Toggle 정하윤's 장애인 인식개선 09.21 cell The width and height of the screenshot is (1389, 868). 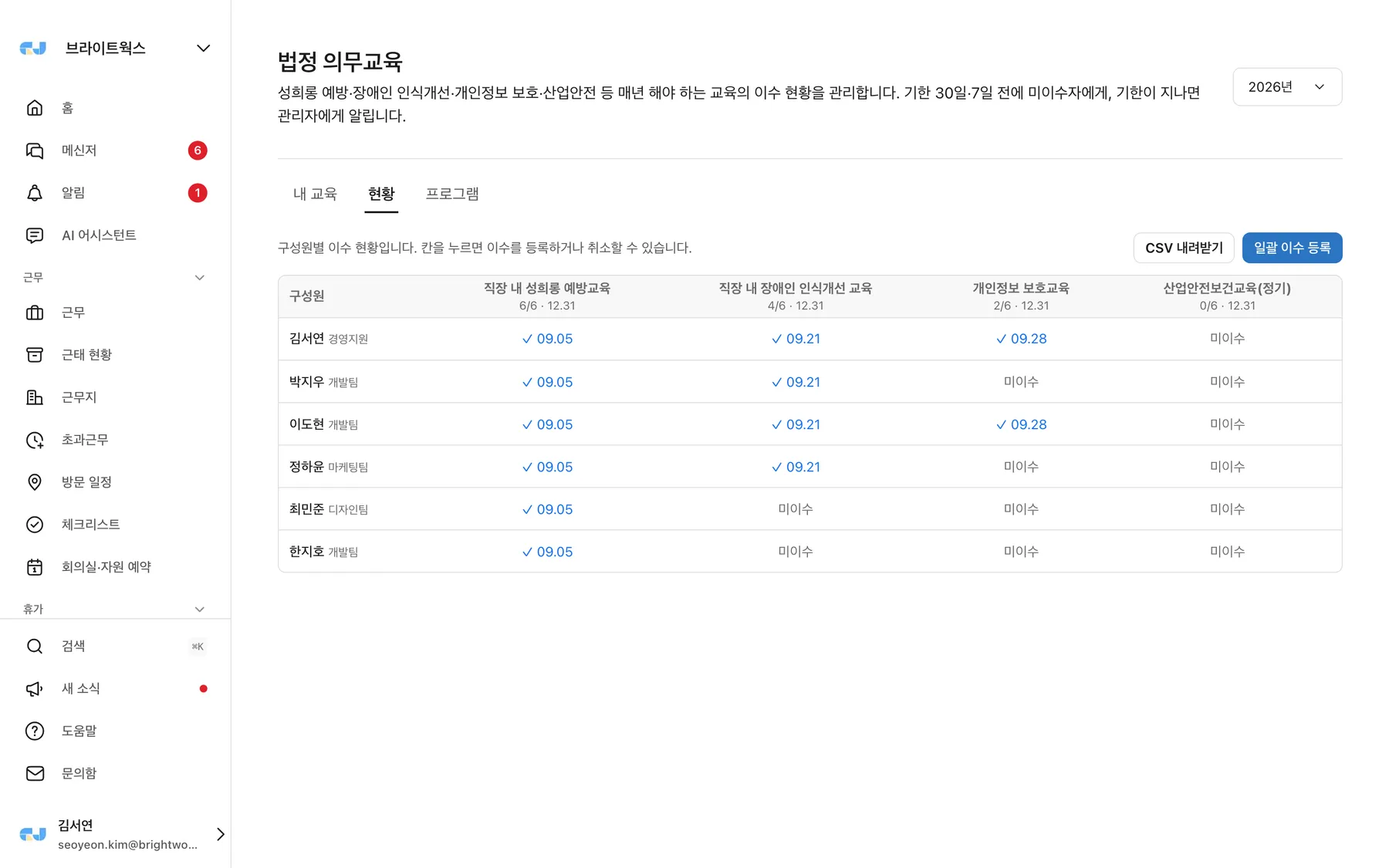tap(796, 467)
